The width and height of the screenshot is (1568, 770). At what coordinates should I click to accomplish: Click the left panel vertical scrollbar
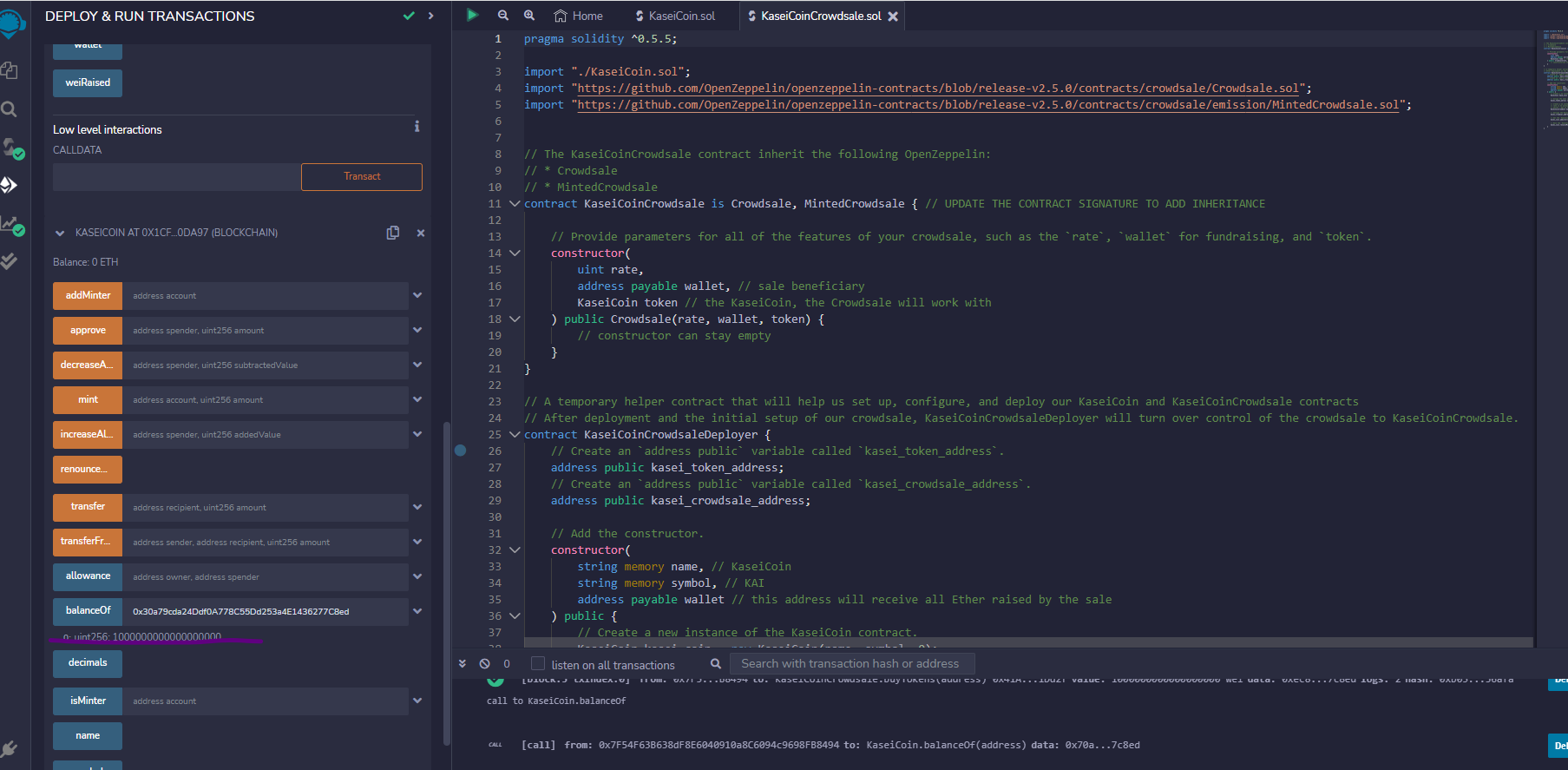(x=447, y=582)
